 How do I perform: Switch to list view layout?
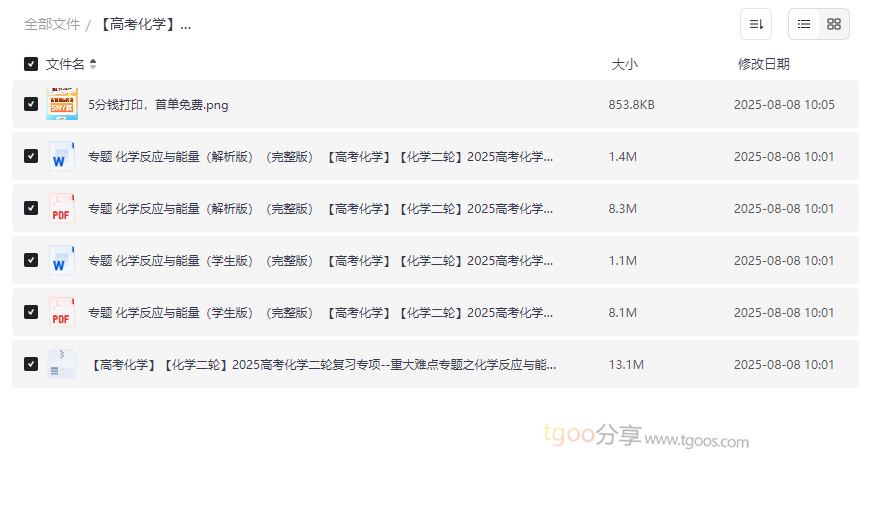pyautogui.click(x=804, y=24)
